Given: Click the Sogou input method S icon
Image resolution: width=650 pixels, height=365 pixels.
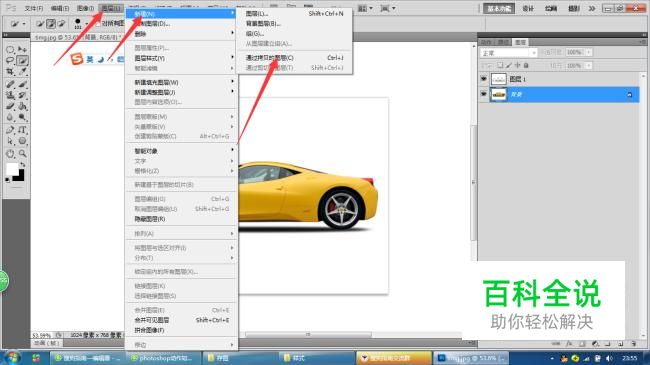Looking at the screenshot, I should click(x=77, y=59).
